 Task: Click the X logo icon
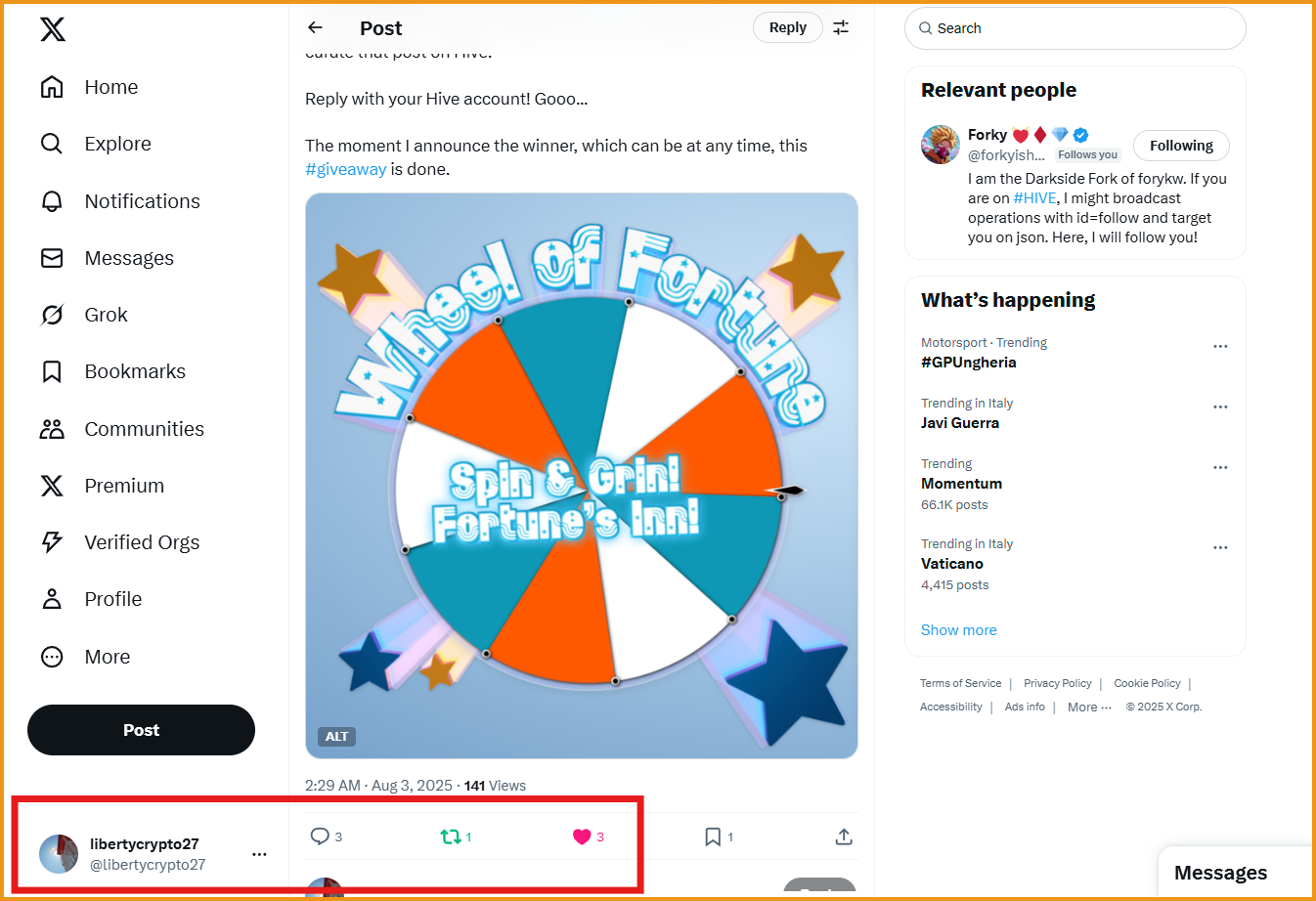53,29
